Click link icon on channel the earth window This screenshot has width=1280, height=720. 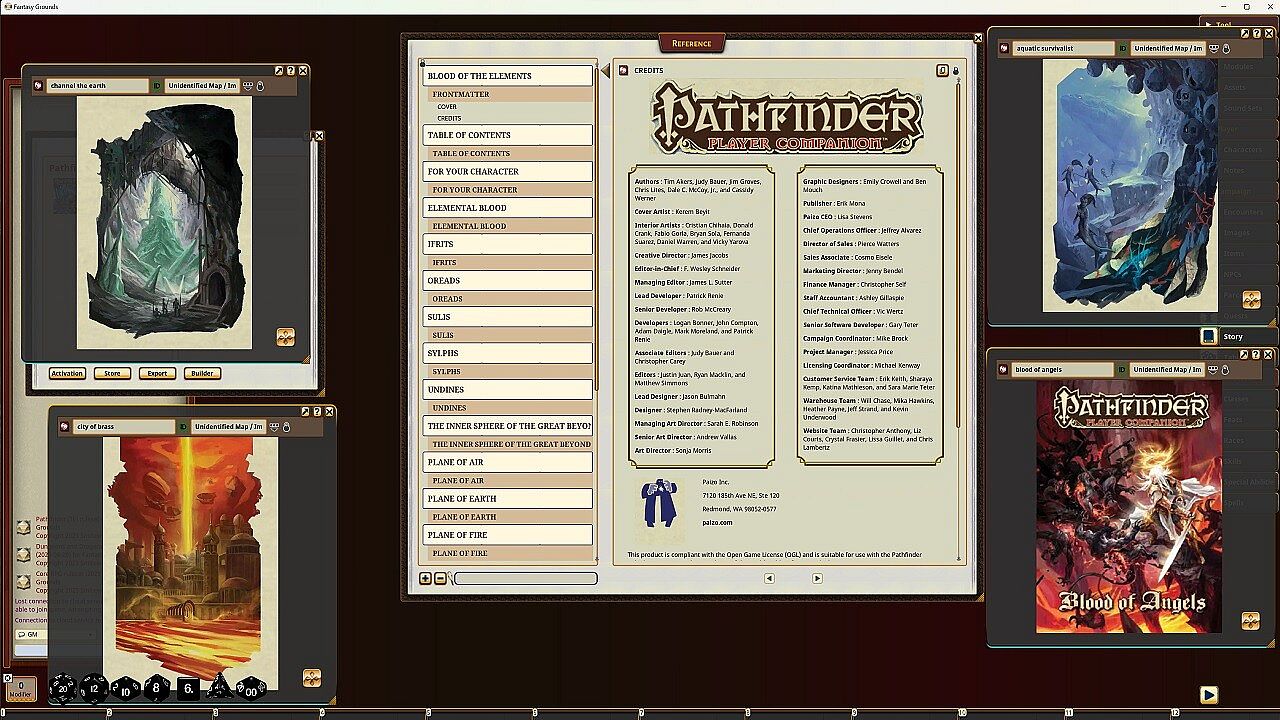pos(38,86)
